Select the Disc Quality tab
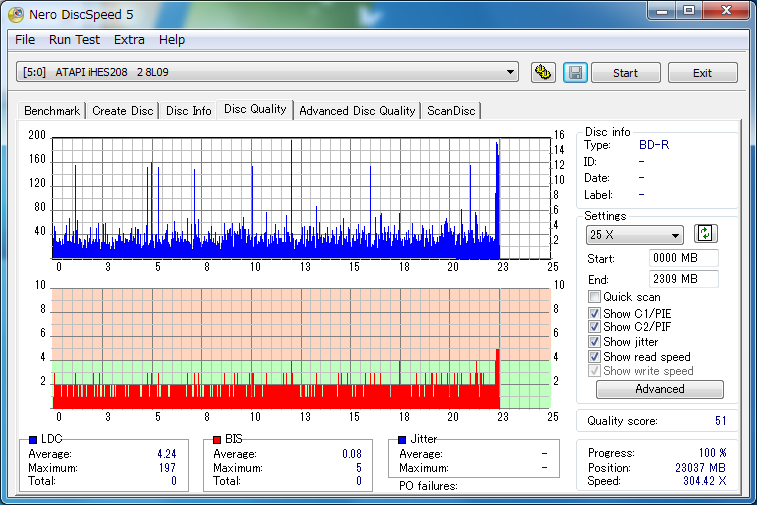 [x=255, y=109]
